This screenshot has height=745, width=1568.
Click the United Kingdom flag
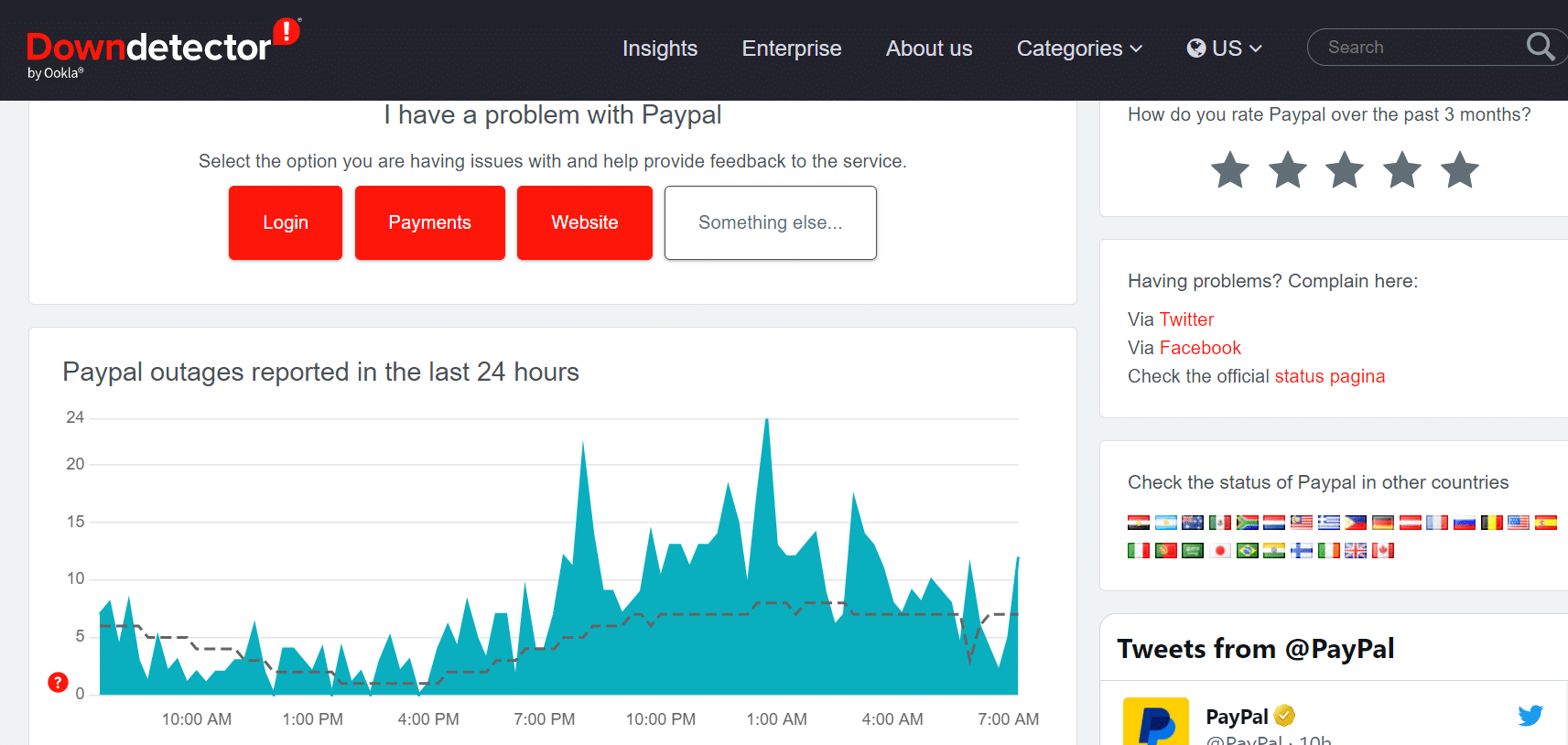pos(1356,550)
